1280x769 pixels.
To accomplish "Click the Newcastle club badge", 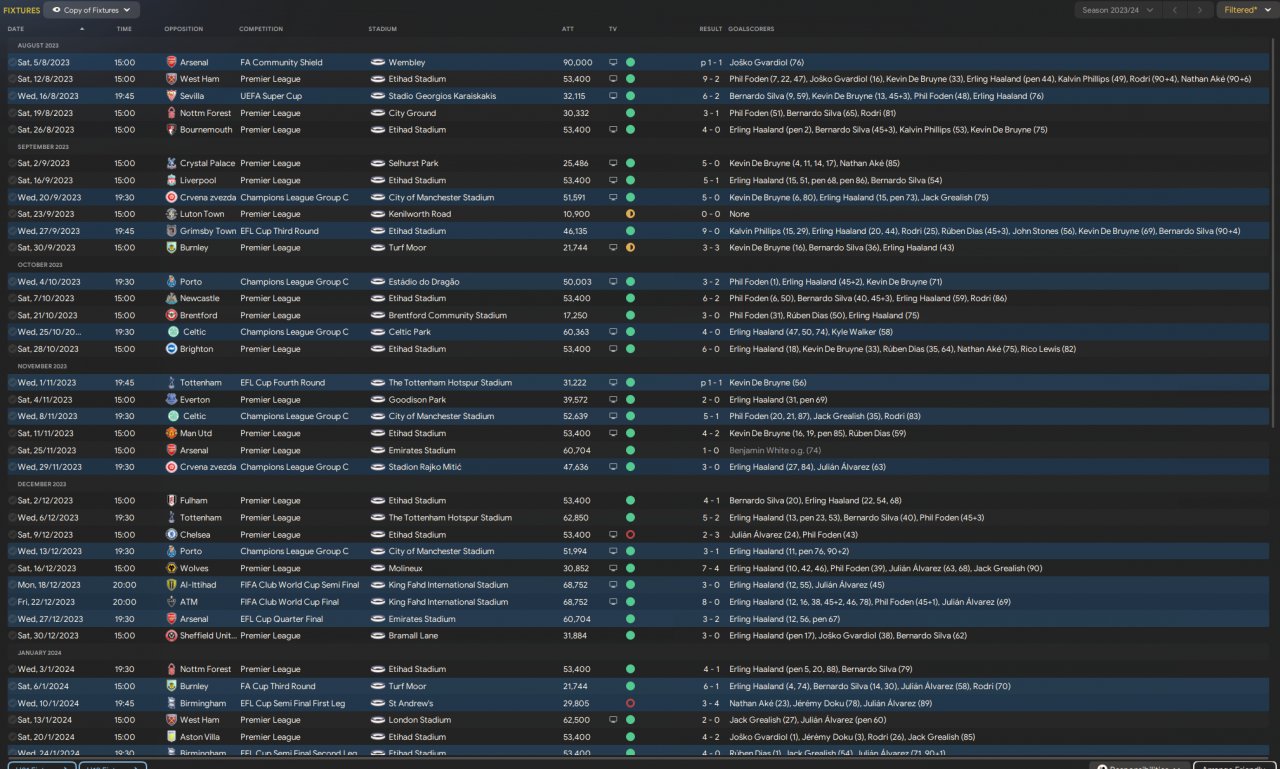I will (x=172, y=298).
